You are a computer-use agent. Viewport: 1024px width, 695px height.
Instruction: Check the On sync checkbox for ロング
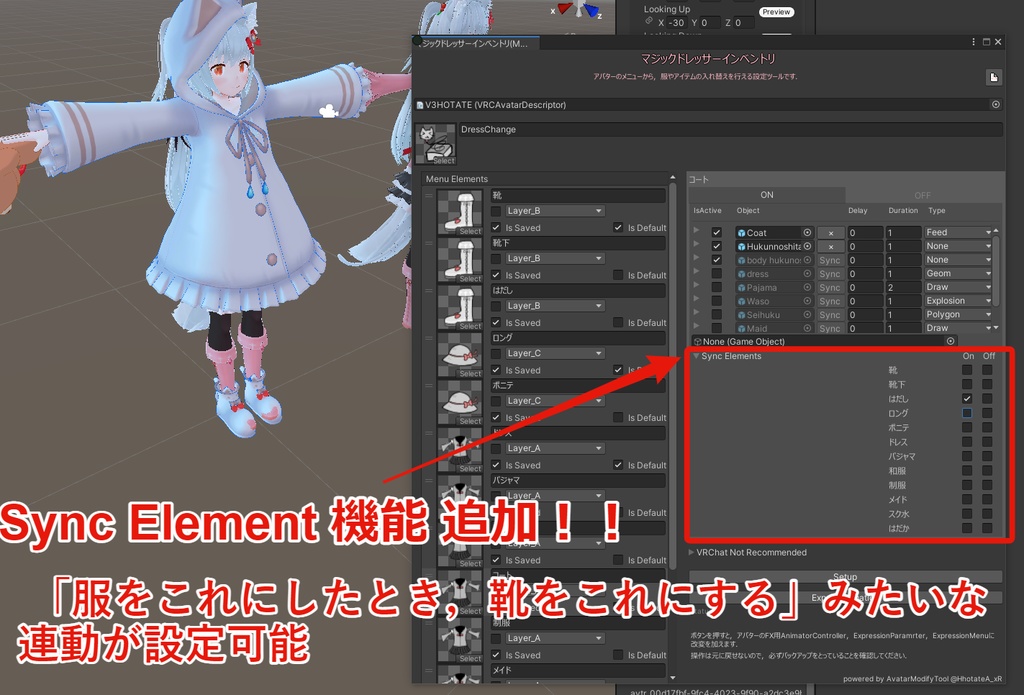[x=967, y=413]
